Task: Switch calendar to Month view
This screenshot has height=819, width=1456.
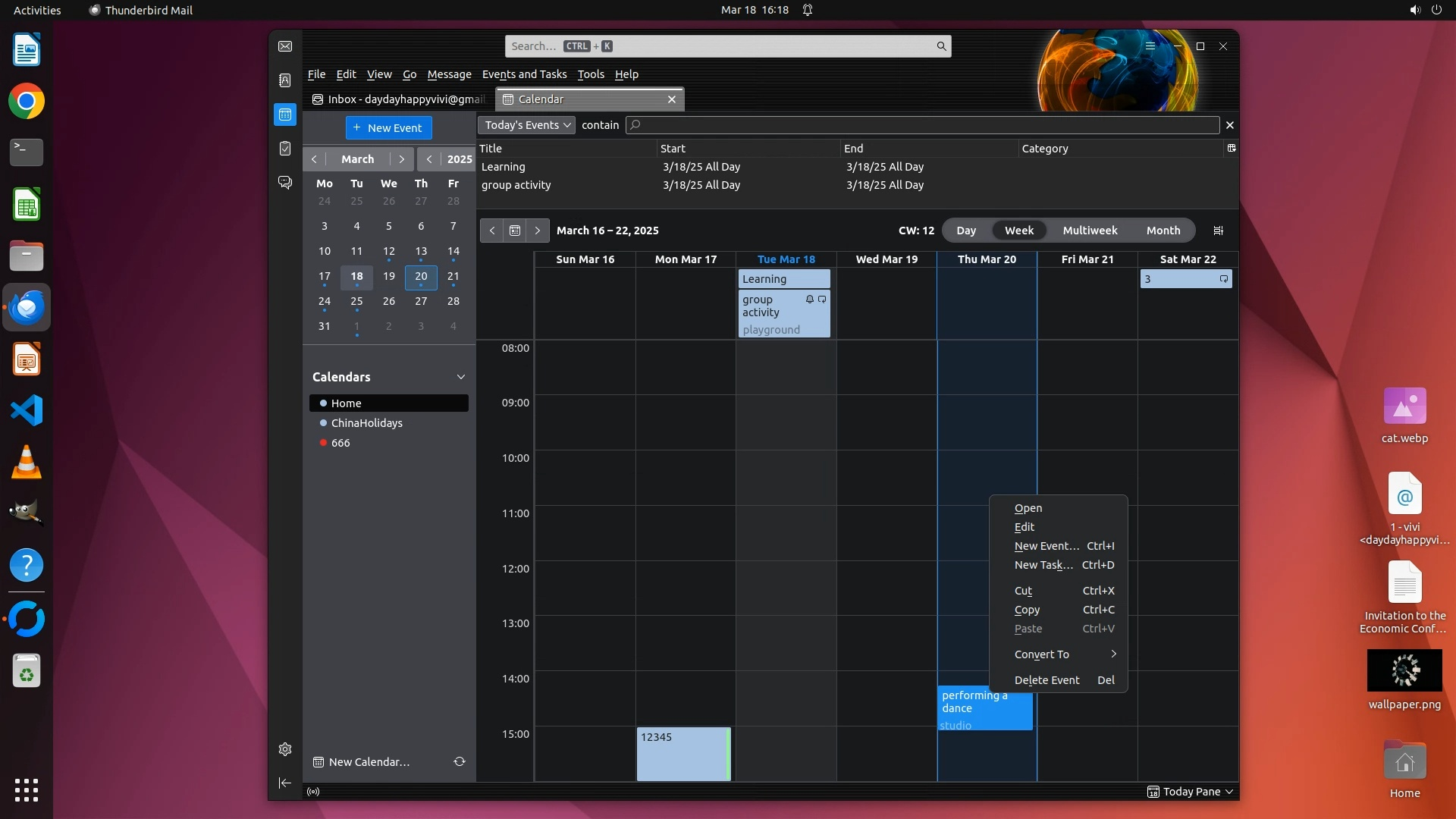Action: coord(1163,231)
